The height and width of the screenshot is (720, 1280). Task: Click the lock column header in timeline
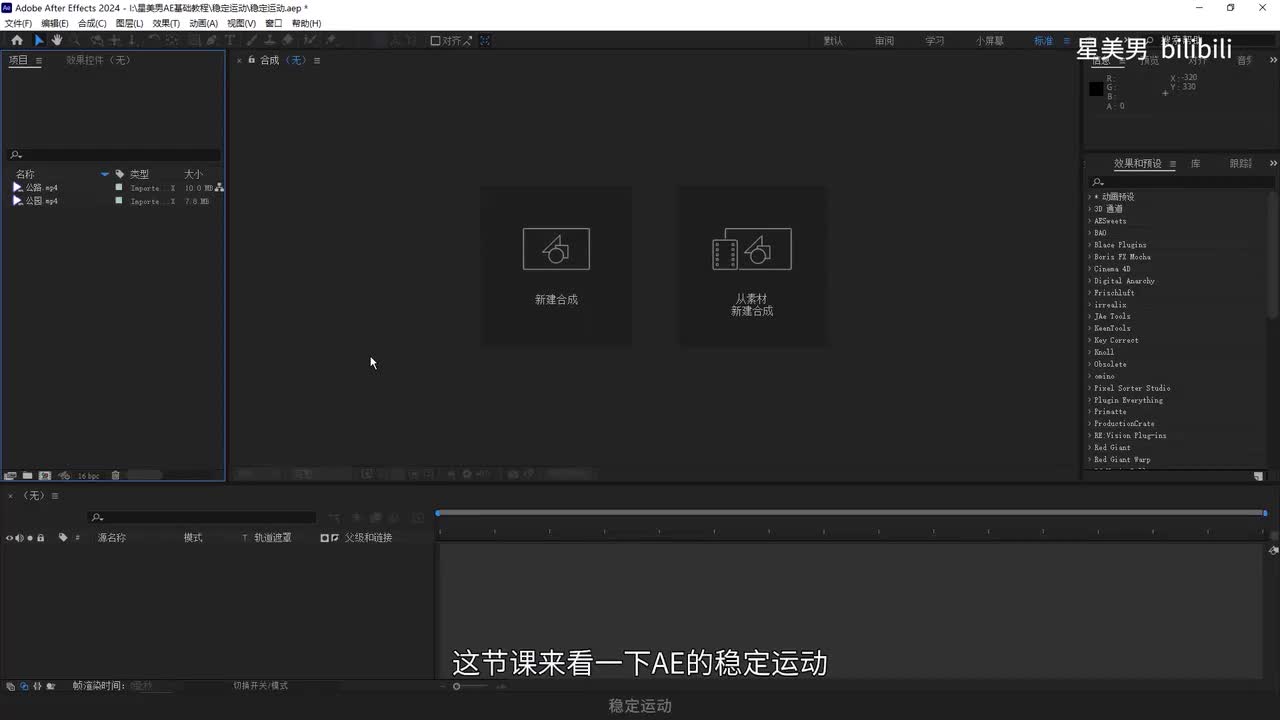coord(40,538)
